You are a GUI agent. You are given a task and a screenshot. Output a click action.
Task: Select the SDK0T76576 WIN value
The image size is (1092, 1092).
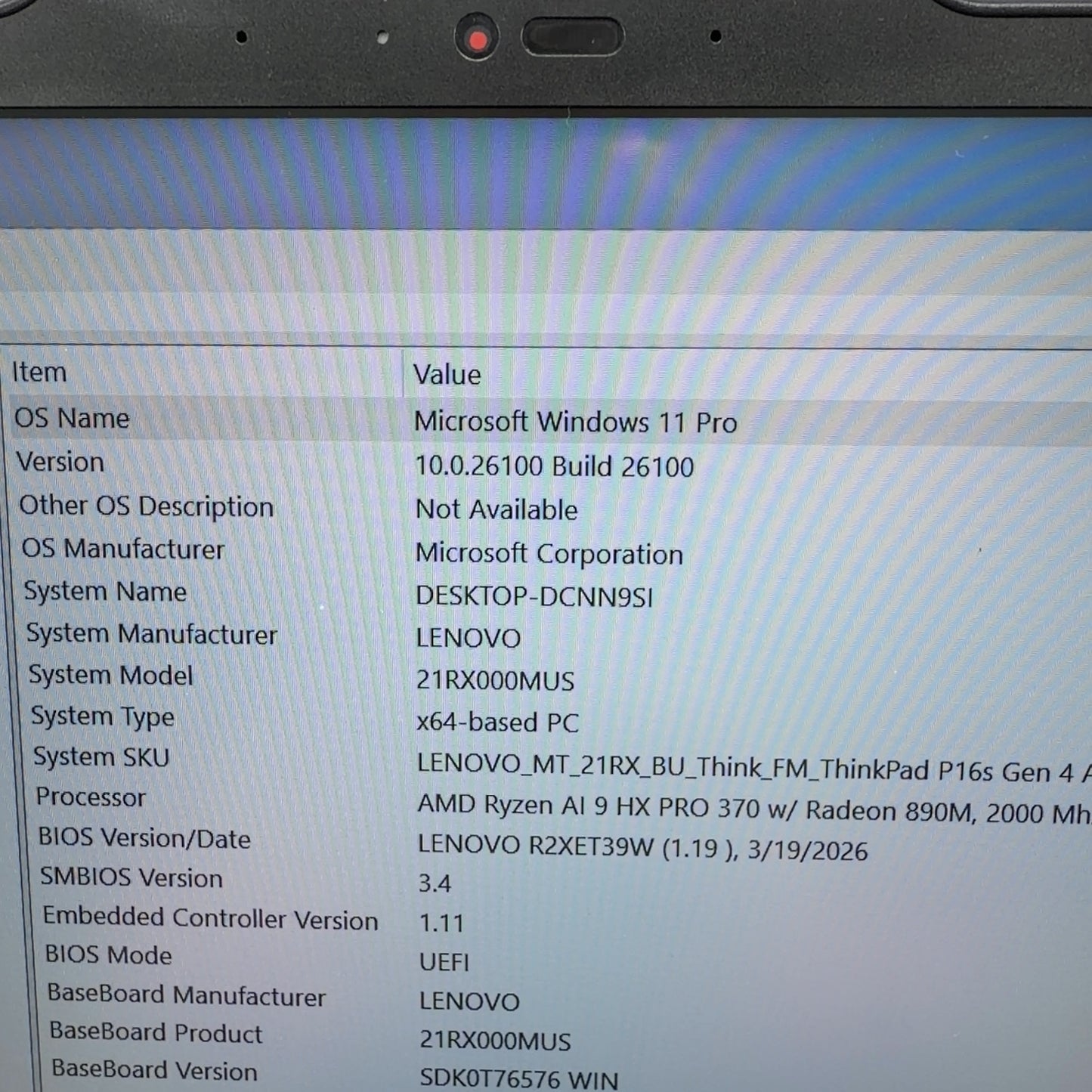519,1078
